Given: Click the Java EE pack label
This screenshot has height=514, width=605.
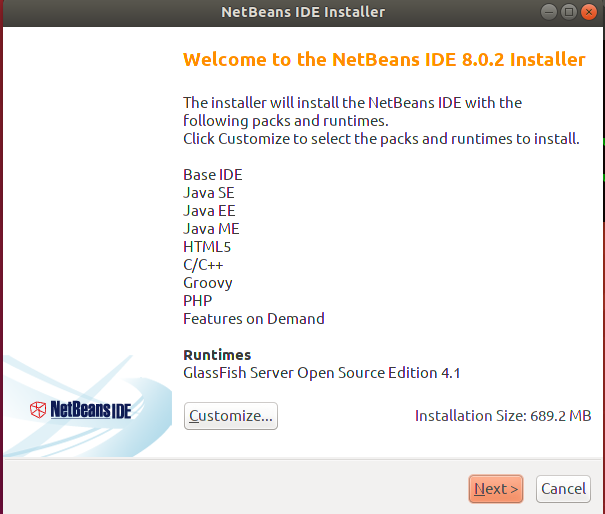Looking at the screenshot, I should (x=209, y=211).
